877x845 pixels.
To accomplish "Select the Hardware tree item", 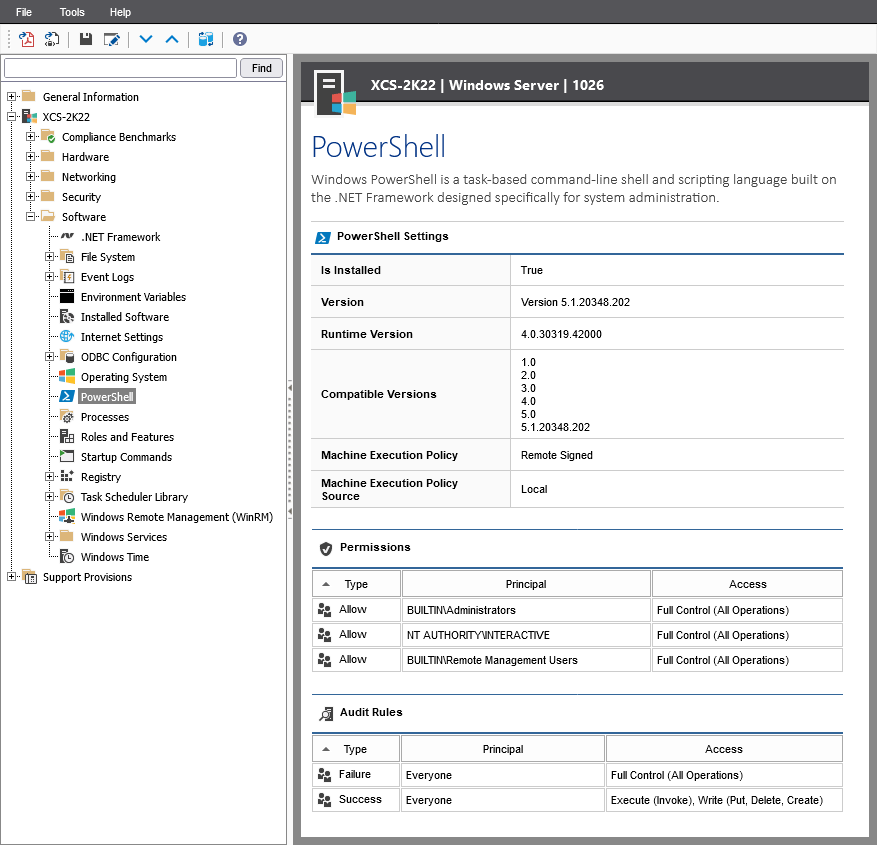I will 85,157.
